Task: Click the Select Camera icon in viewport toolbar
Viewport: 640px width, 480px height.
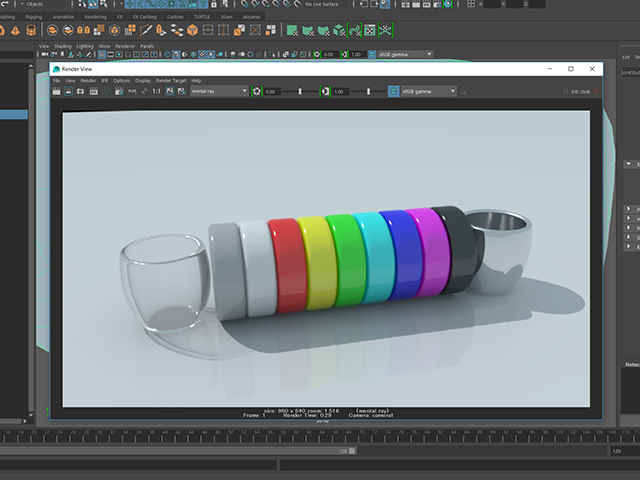Action: 44,54
